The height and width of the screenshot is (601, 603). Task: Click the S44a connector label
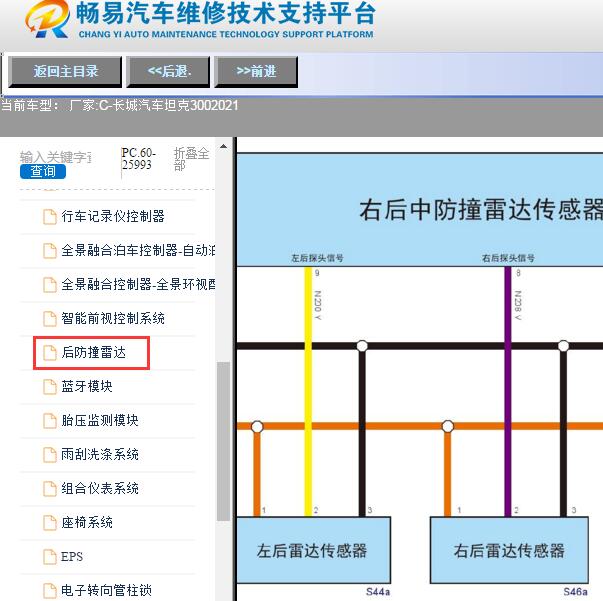[x=378, y=591]
